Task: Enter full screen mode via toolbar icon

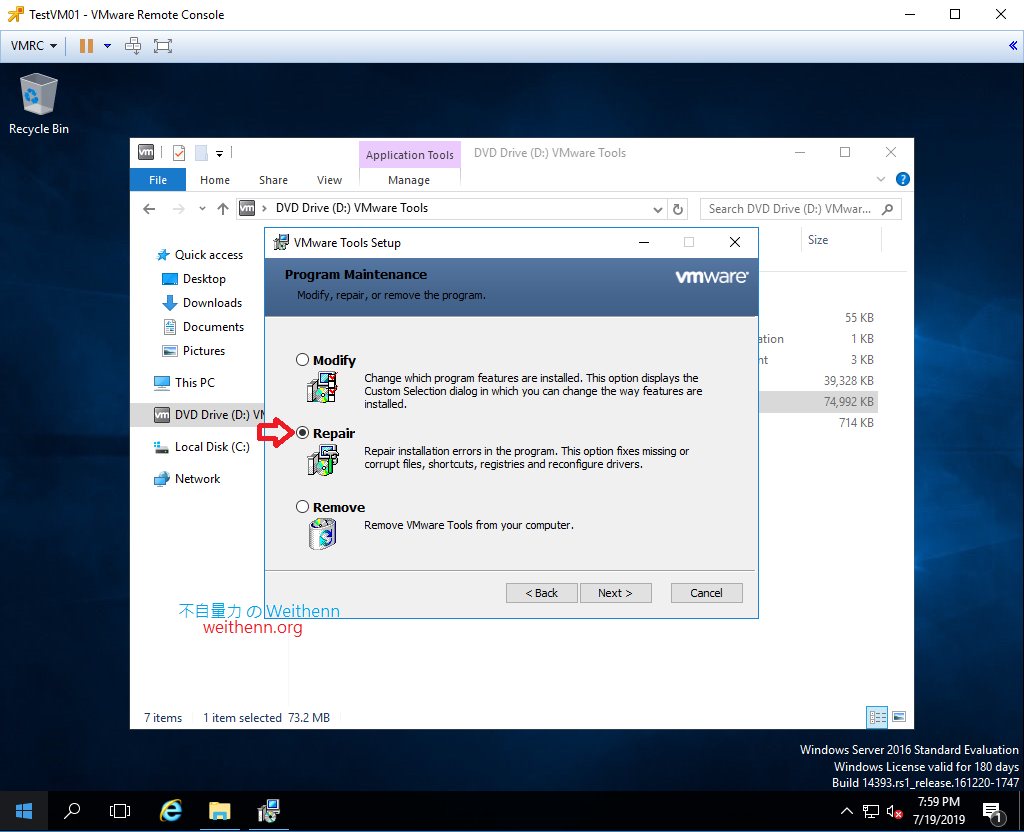Action: (x=162, y=45)
